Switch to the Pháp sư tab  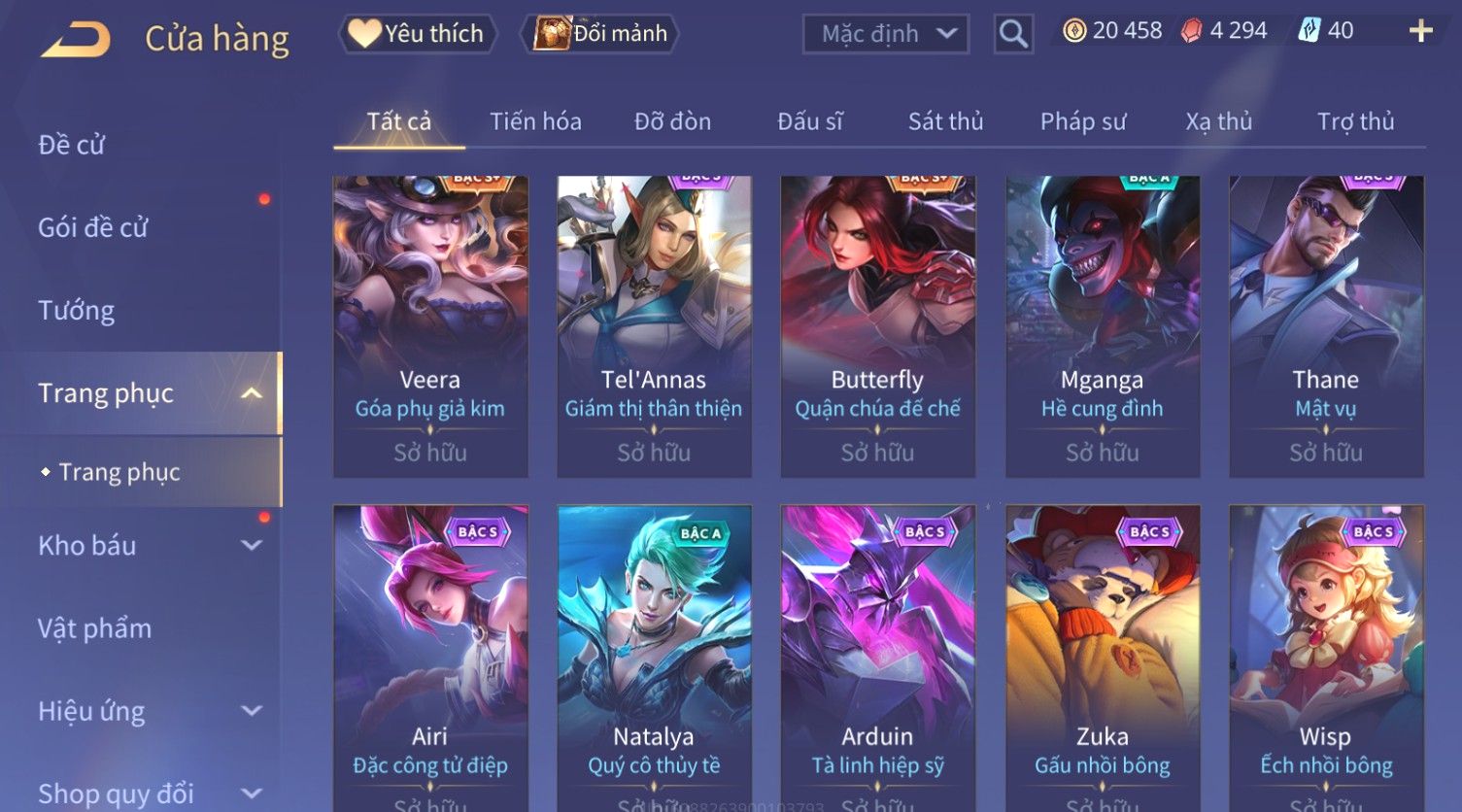1083,121
